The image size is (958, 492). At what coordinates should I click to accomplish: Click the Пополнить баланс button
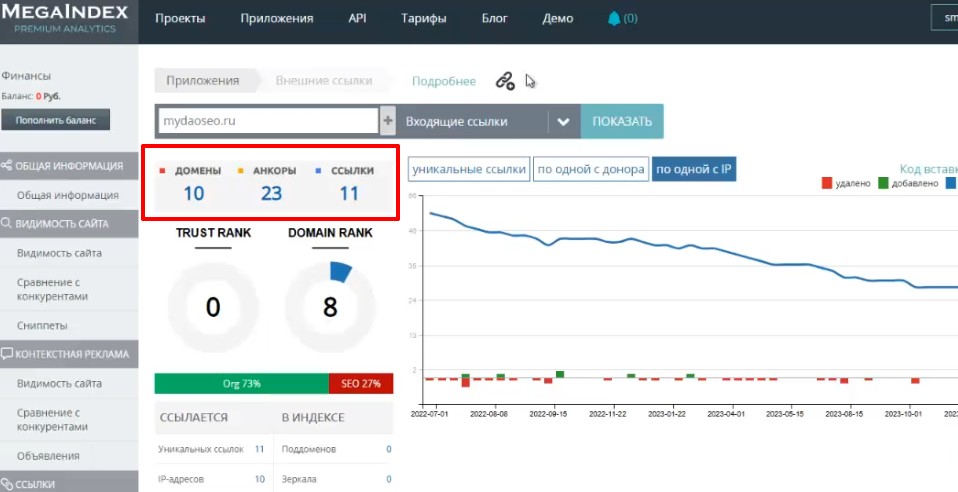coord(56,120)
